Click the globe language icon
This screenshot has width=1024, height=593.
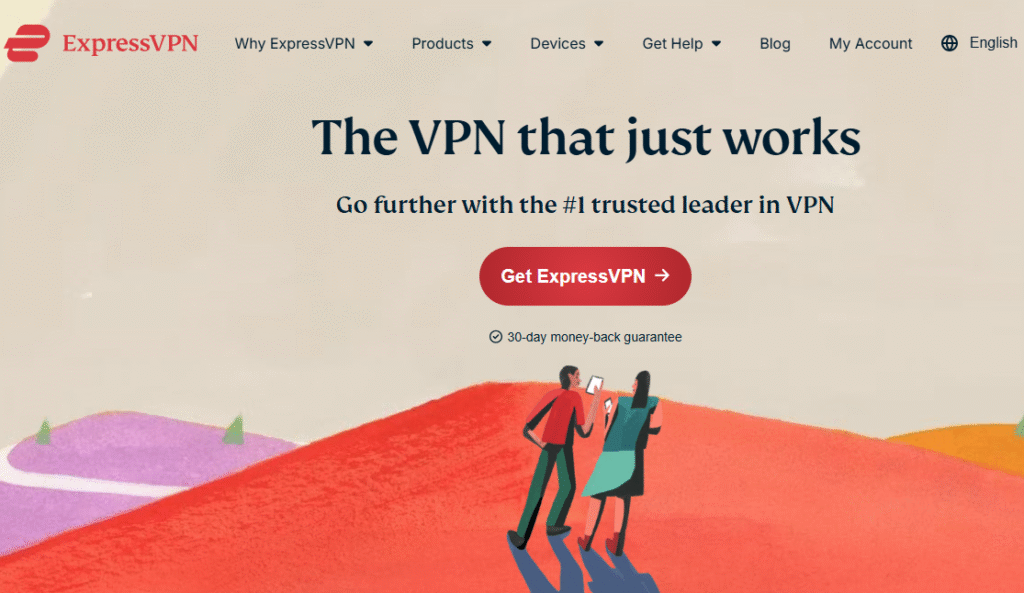(x=949, y=43)
